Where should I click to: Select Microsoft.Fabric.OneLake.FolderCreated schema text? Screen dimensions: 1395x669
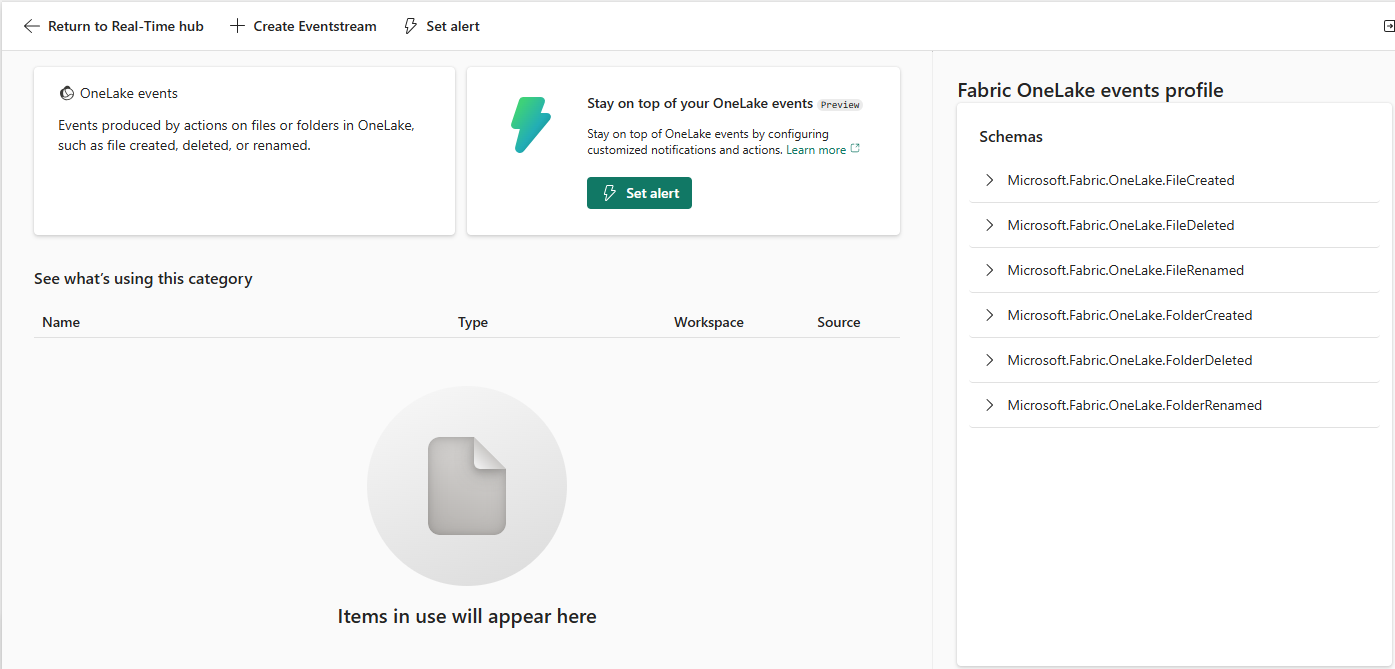click(1130, 315)
